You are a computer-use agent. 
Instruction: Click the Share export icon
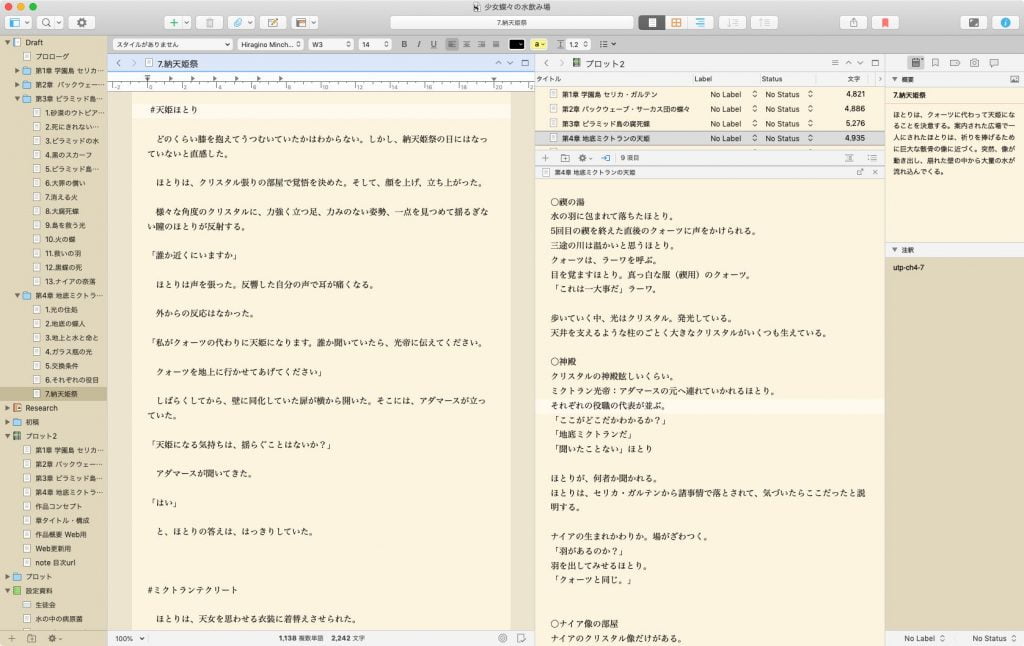click(853, 22)
